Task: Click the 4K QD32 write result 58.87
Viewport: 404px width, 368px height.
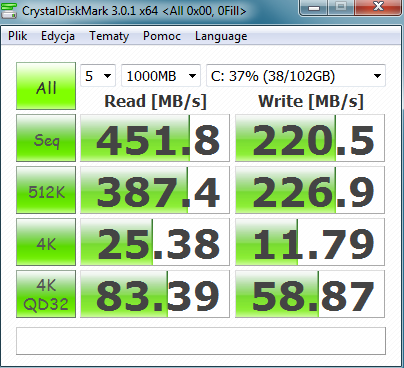Action: click(310, 294)
